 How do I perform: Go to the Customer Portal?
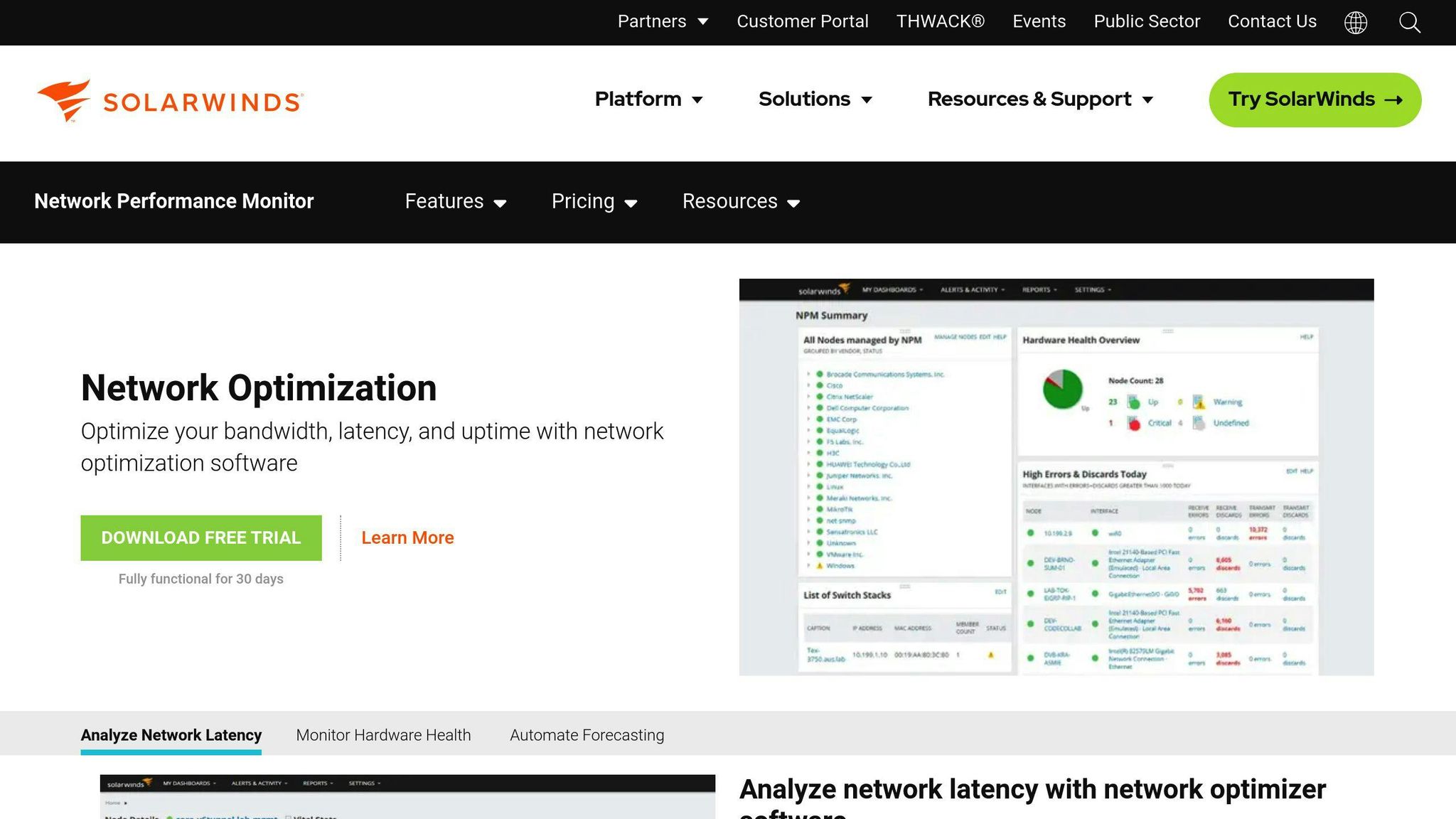pos(803,21)
